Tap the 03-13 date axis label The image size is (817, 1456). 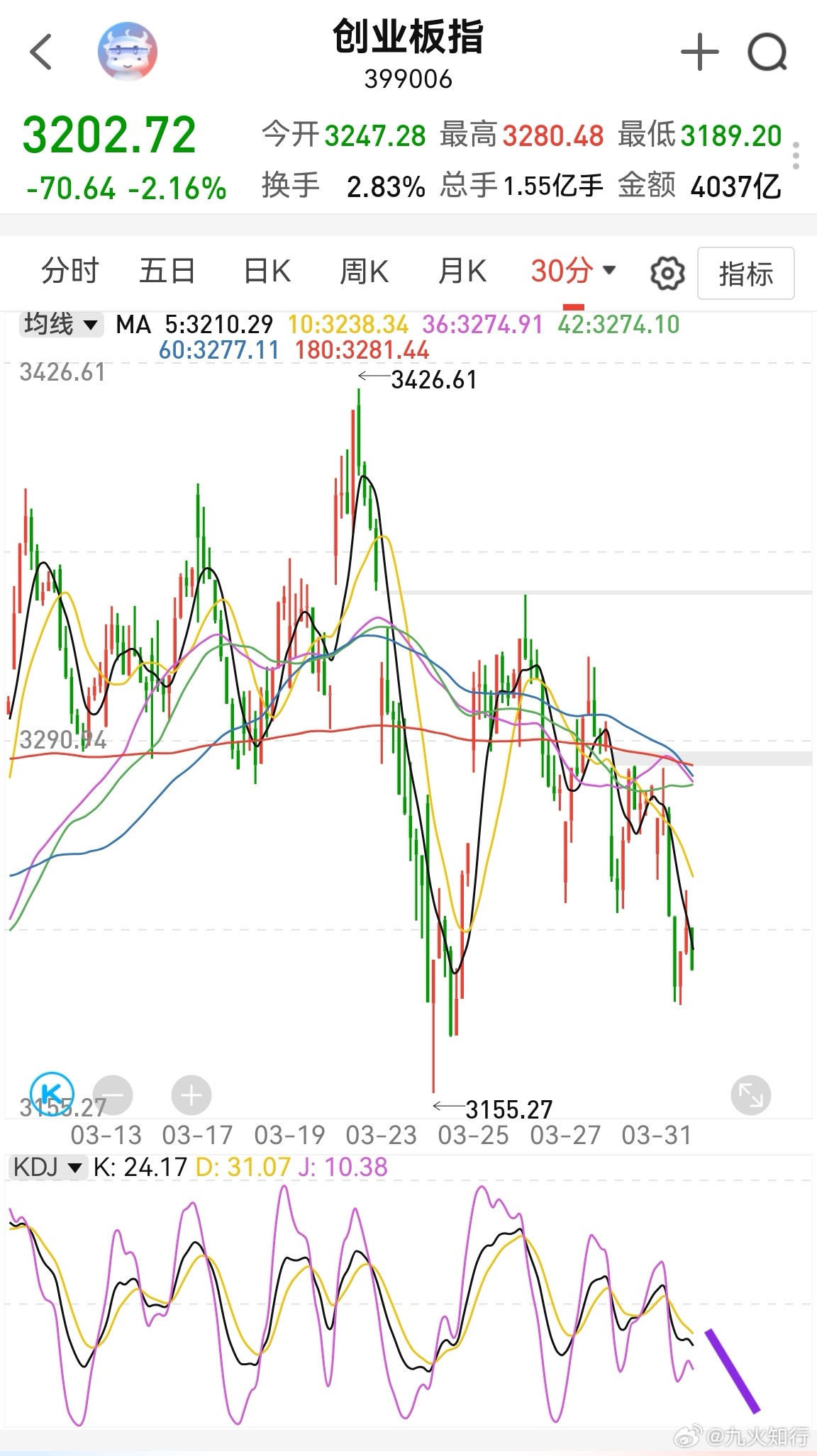106,1136
